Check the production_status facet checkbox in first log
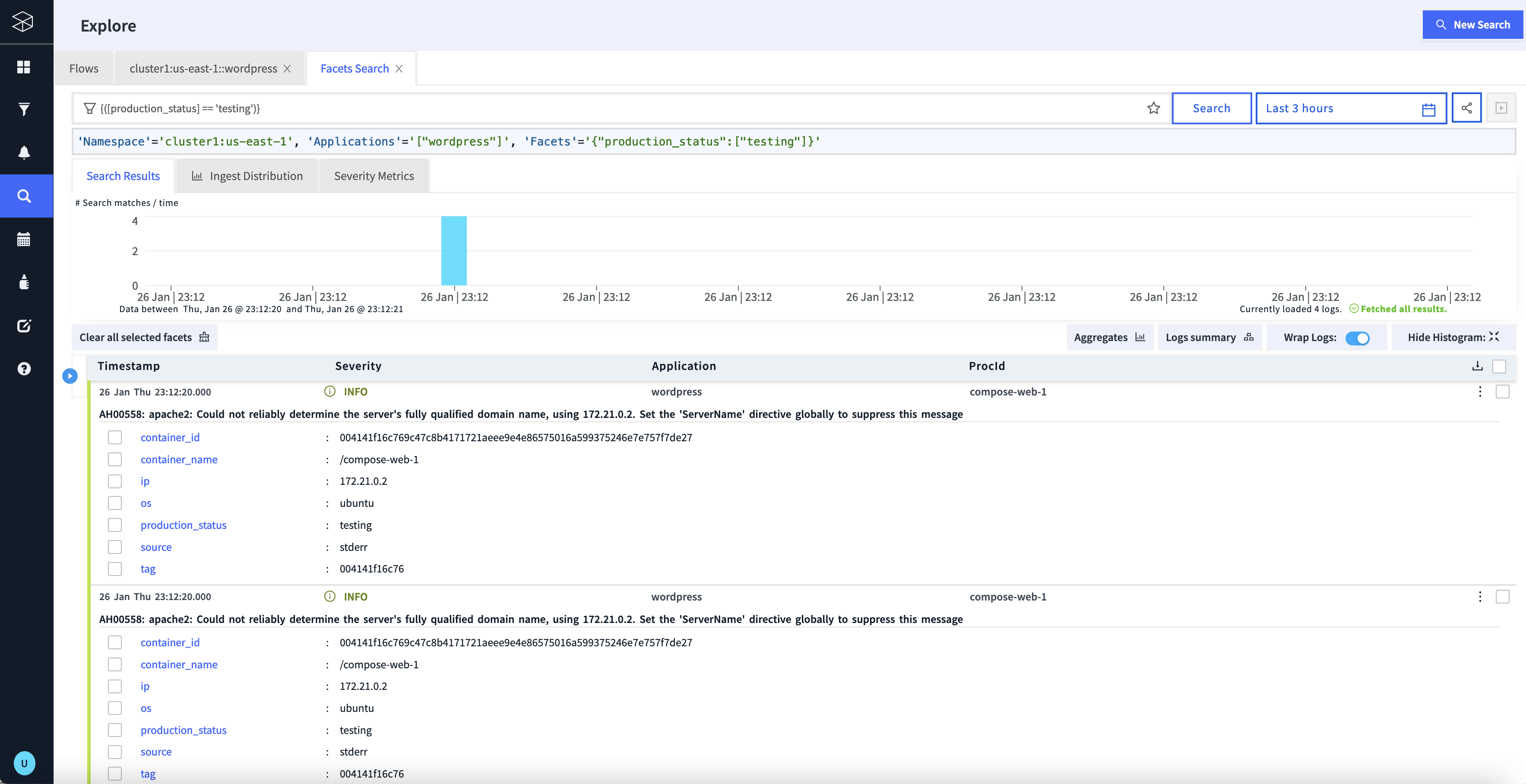Screen dimensions: 1526x784 pos(115,525)
